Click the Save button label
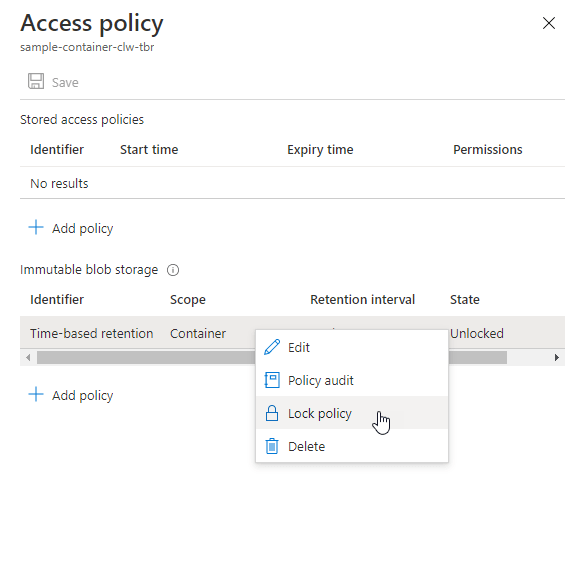 65,82
